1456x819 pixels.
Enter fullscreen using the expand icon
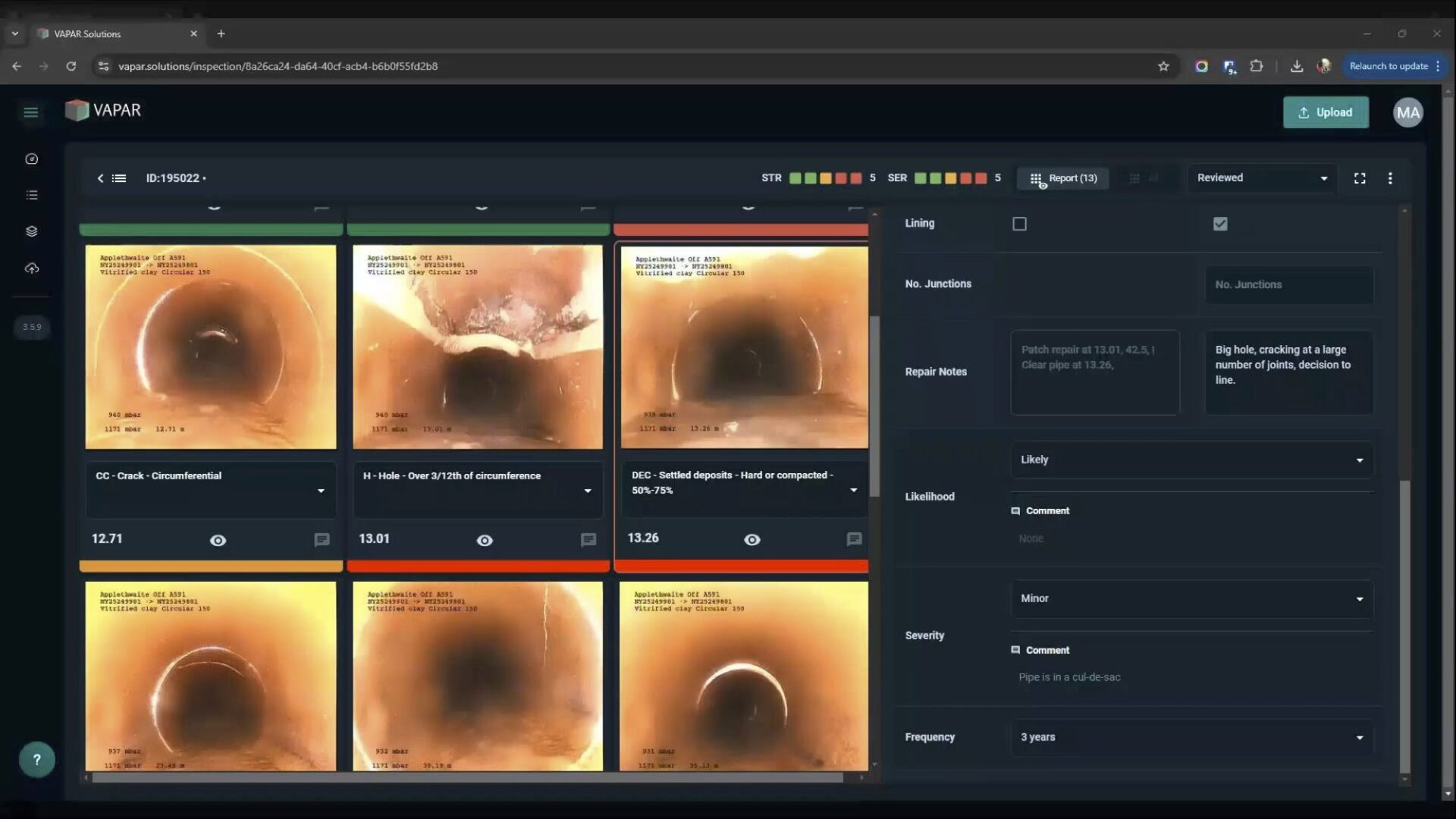tap(1360, 178)
